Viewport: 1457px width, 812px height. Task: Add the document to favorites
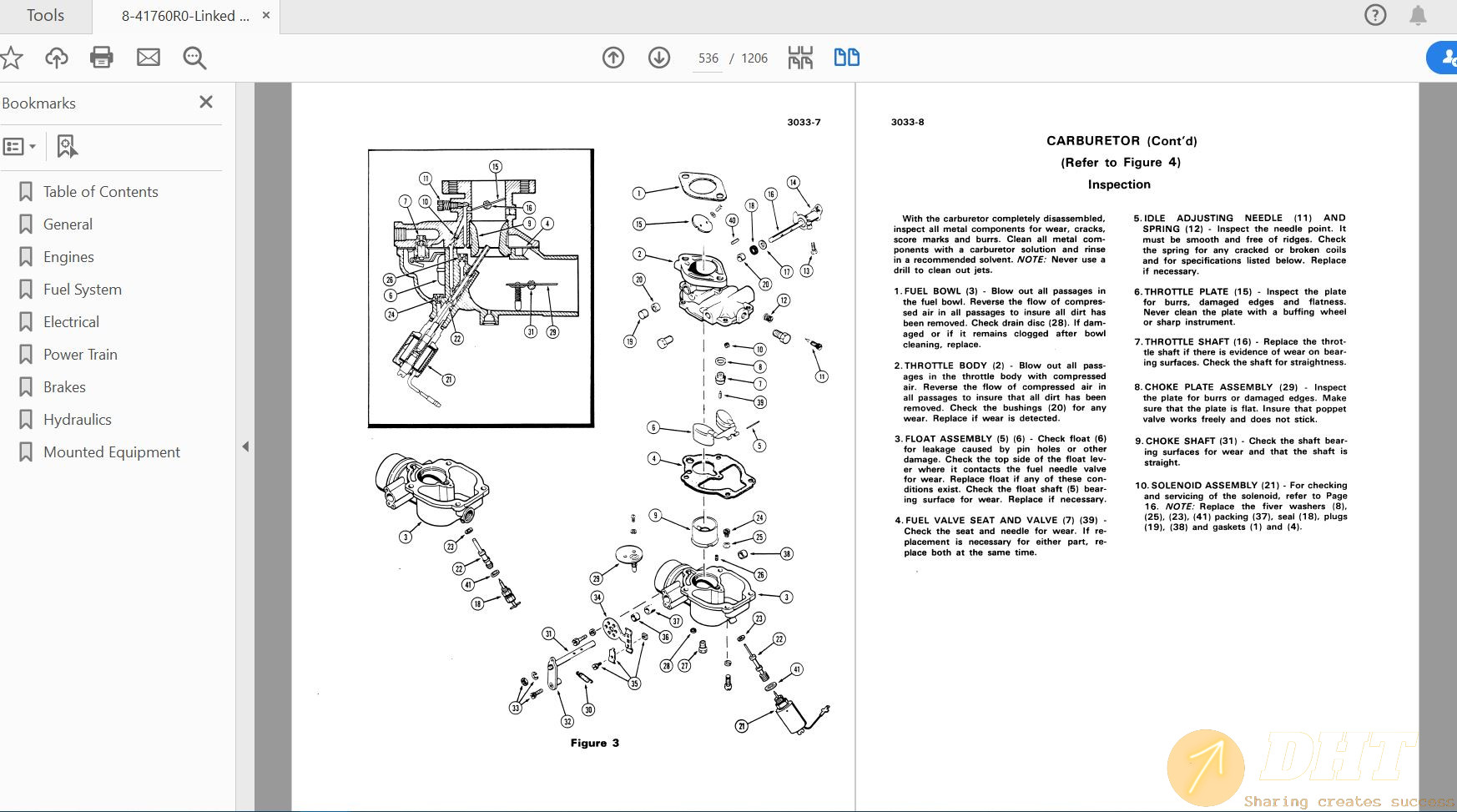click(x=11, y=58)
